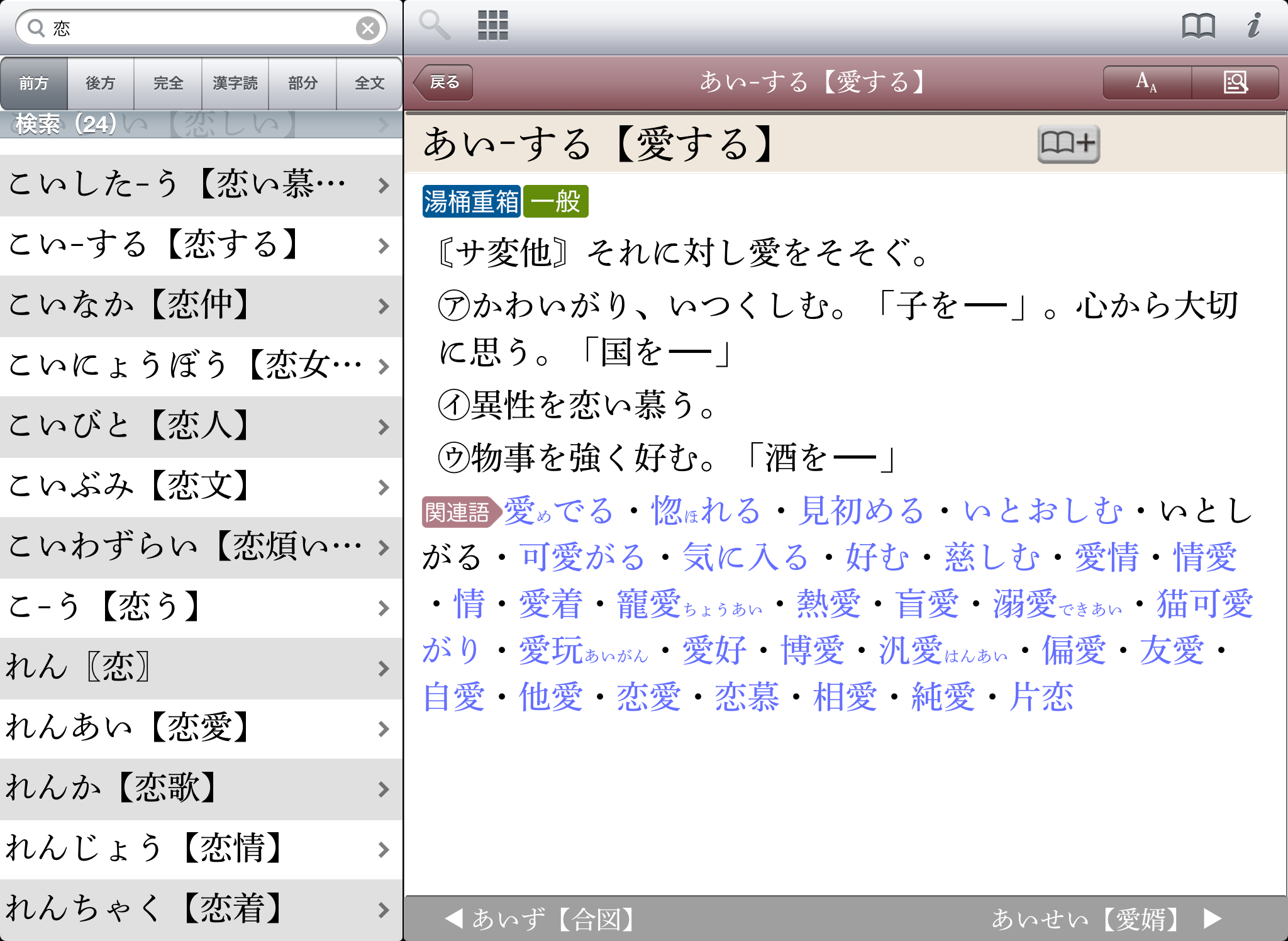Follow the 見初める related word link
This screenshot has width=1288, height=941.
[x=861, y=510]
